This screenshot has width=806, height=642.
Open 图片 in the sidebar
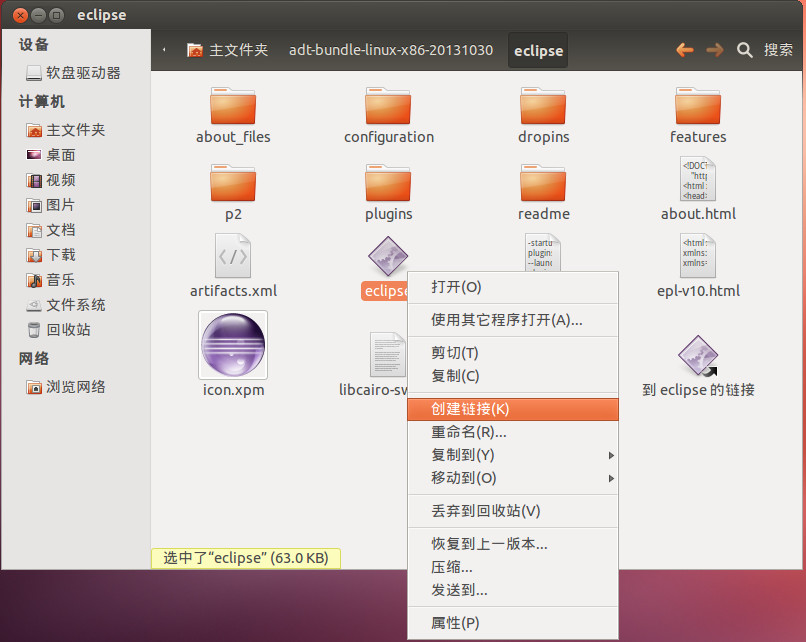tap(74, 205)
